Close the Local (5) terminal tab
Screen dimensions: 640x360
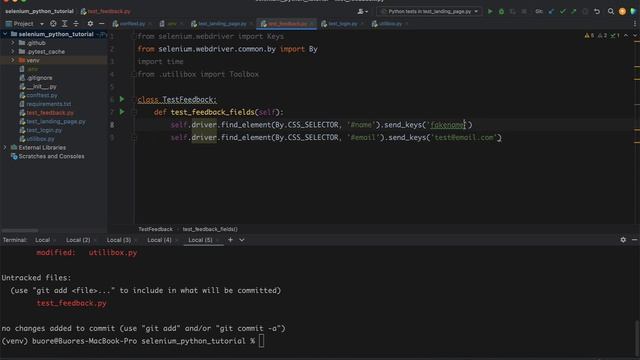(x=217, y=240)
